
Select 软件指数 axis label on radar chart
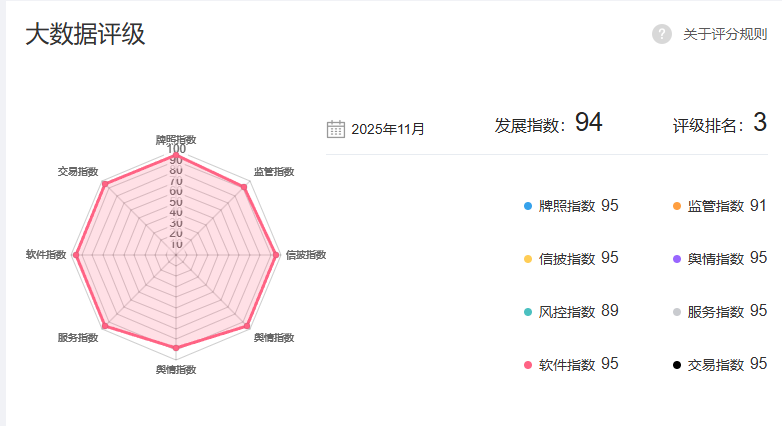[46, 255]
